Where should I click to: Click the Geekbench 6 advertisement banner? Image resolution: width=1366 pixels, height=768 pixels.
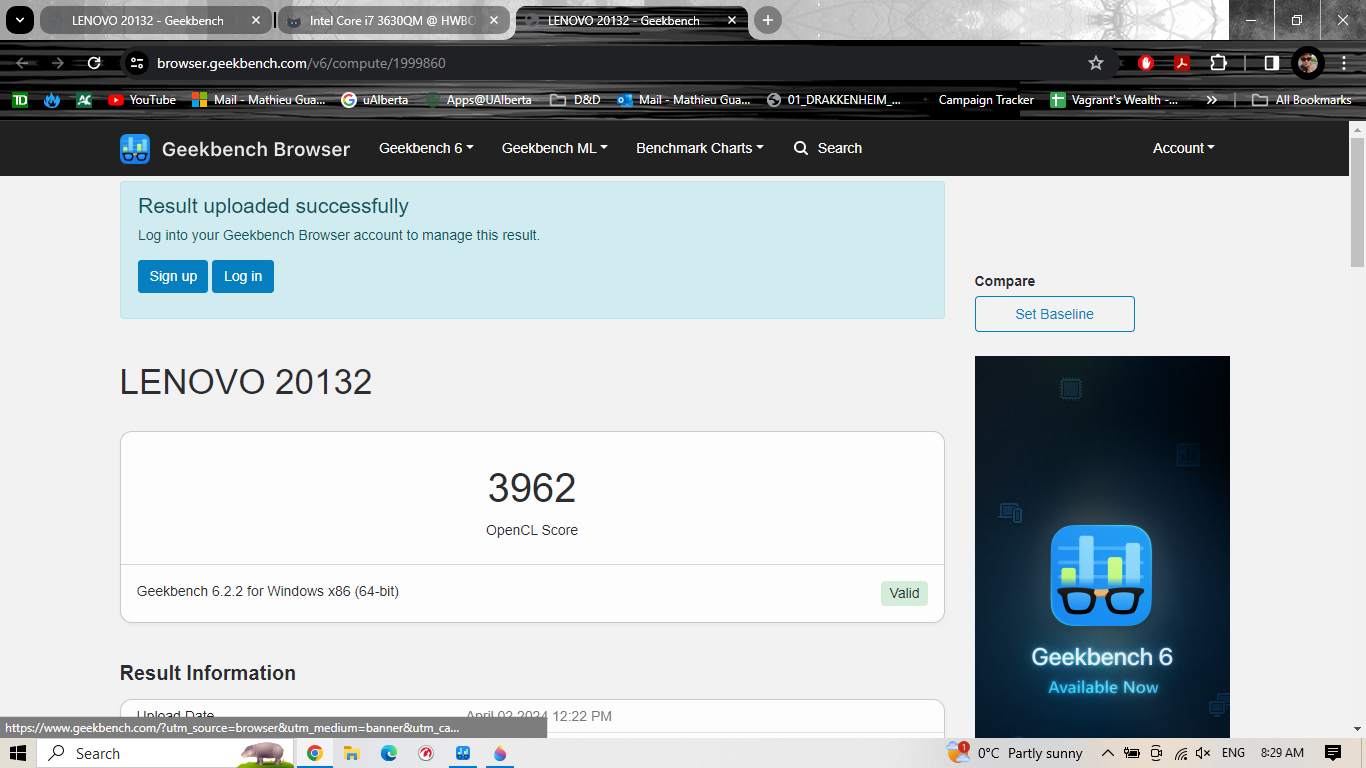click(x=1102, y=547)
